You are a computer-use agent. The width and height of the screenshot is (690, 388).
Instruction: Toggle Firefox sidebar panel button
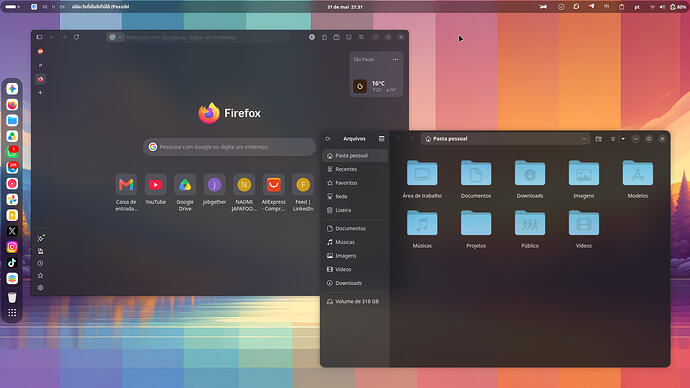(x=39, y=37)
